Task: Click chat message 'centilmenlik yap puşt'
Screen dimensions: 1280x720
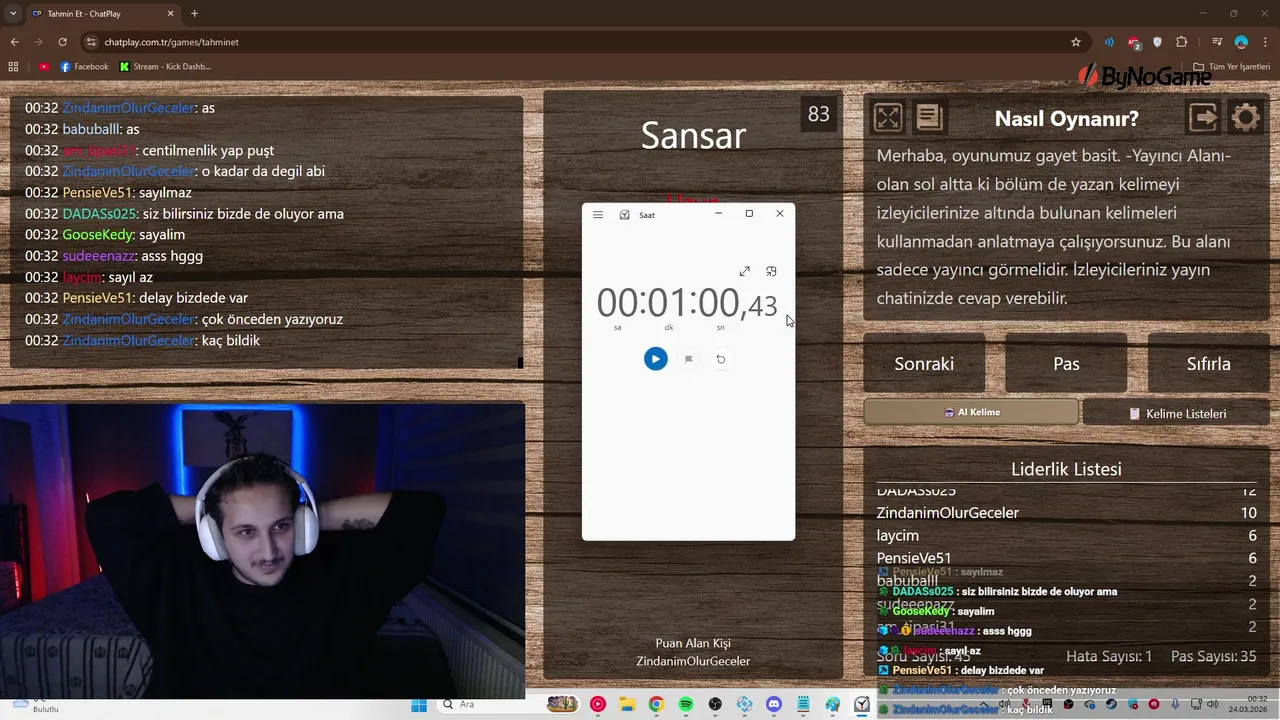Action: (208, 150)
